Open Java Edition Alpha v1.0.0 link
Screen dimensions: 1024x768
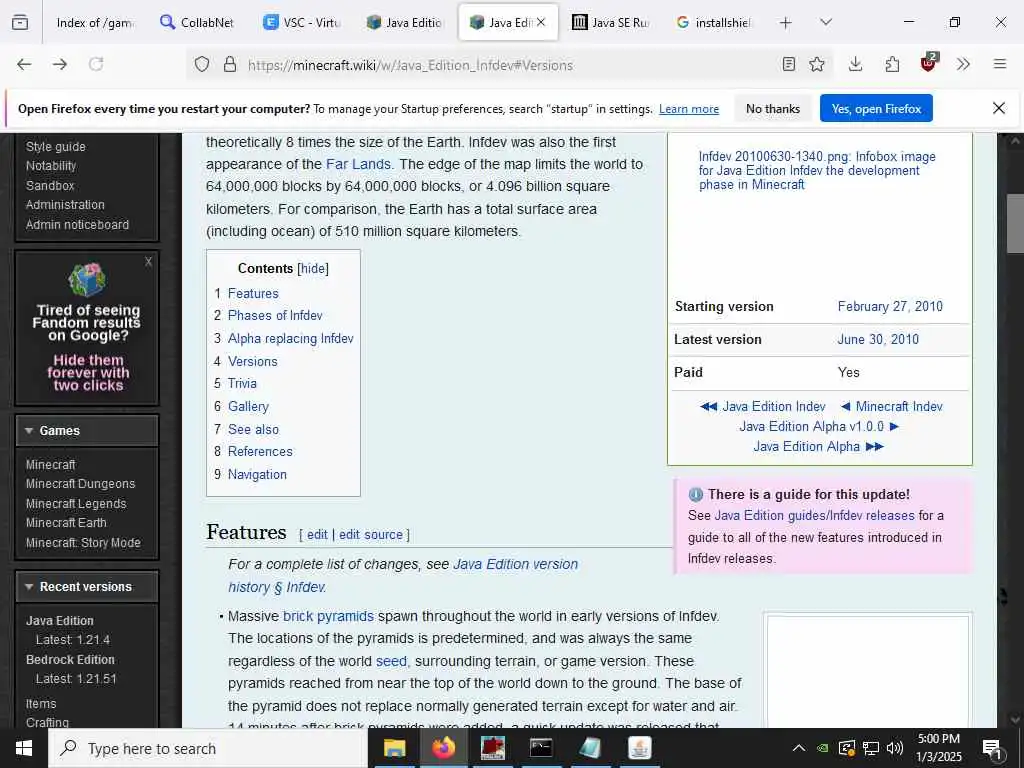tap(811, 426)
